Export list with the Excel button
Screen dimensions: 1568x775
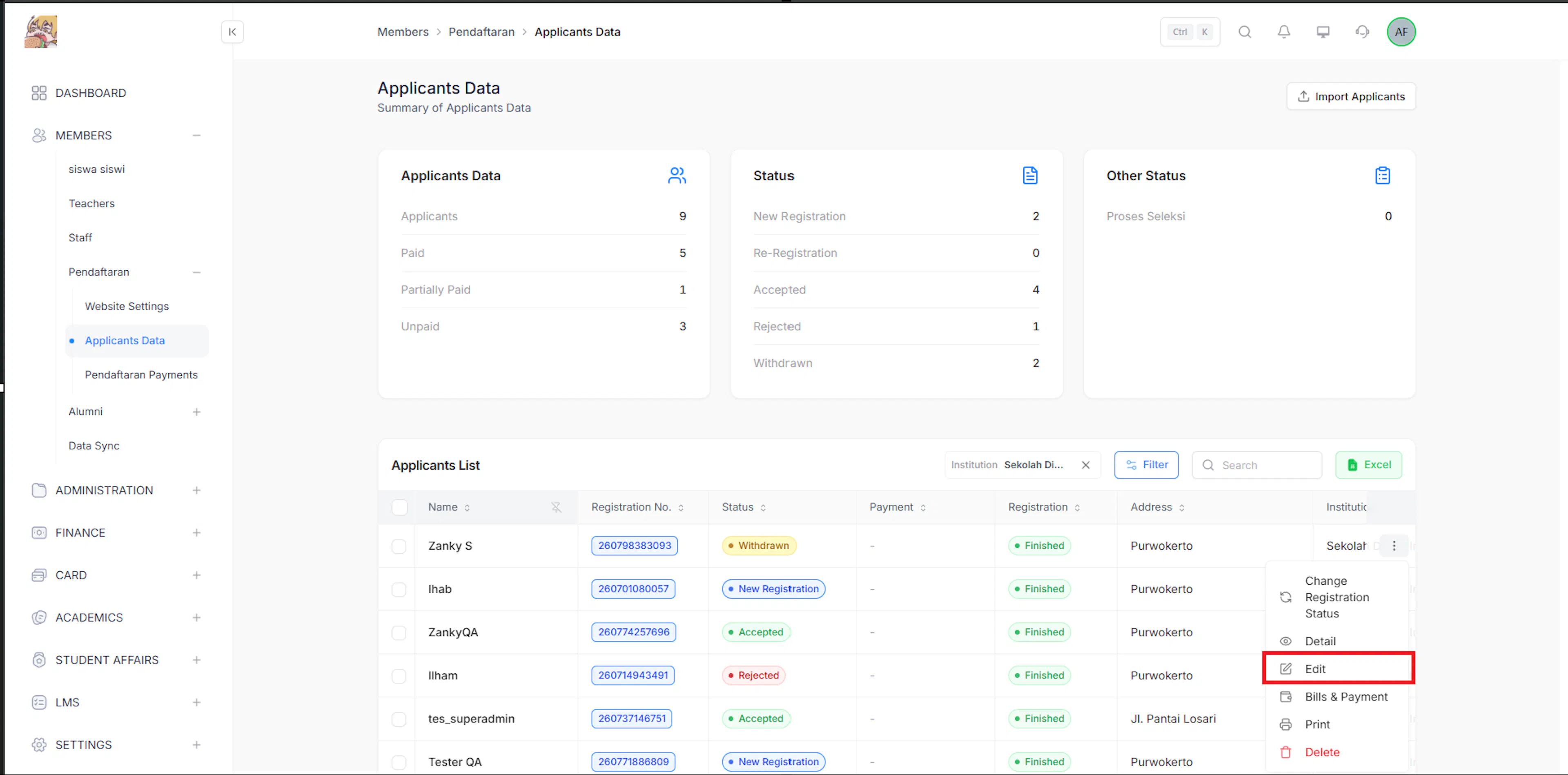[1368, 465]
